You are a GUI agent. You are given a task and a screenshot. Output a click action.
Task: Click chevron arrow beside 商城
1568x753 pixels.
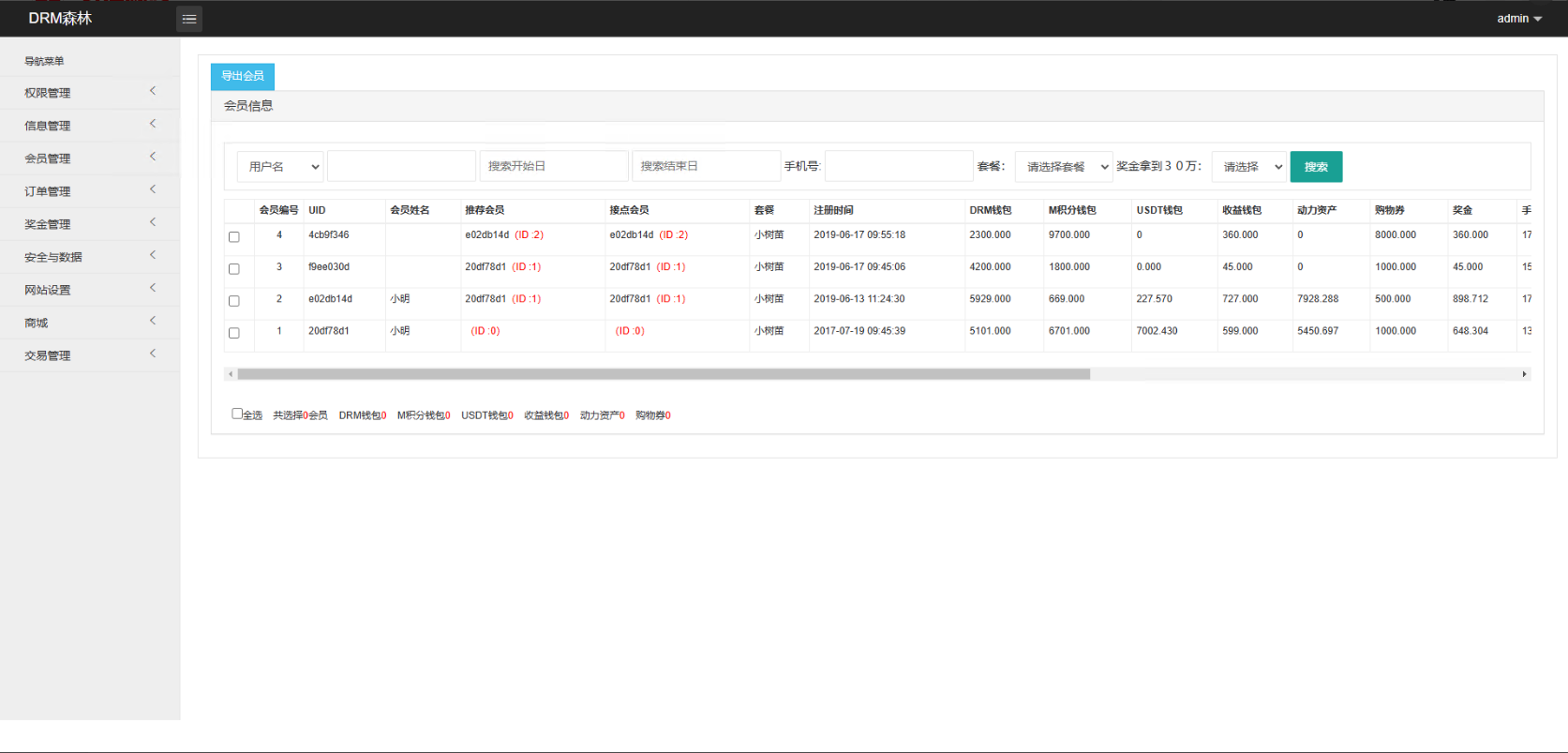[153, 321]
